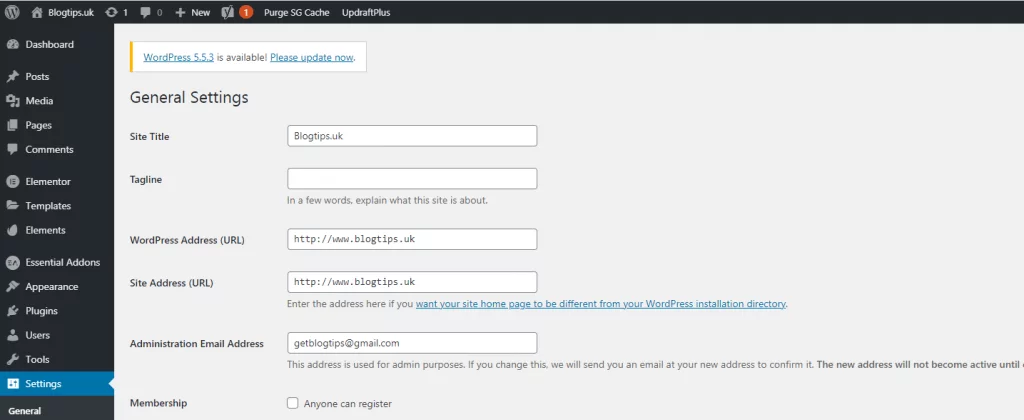Click the WordPress Address (URL) field
Screen dimensions: 1024x420
point(412,239)
